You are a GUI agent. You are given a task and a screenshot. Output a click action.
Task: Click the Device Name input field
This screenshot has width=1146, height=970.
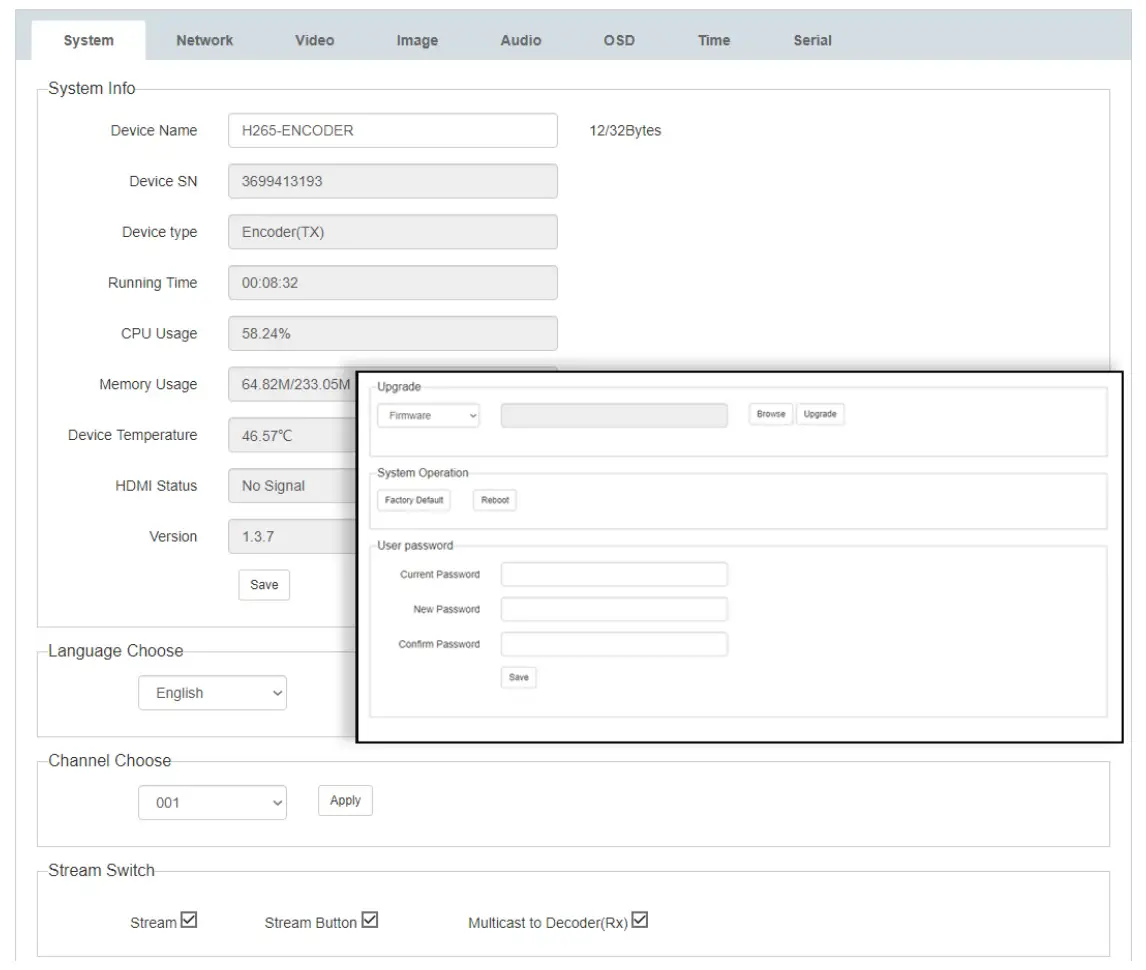392,130
